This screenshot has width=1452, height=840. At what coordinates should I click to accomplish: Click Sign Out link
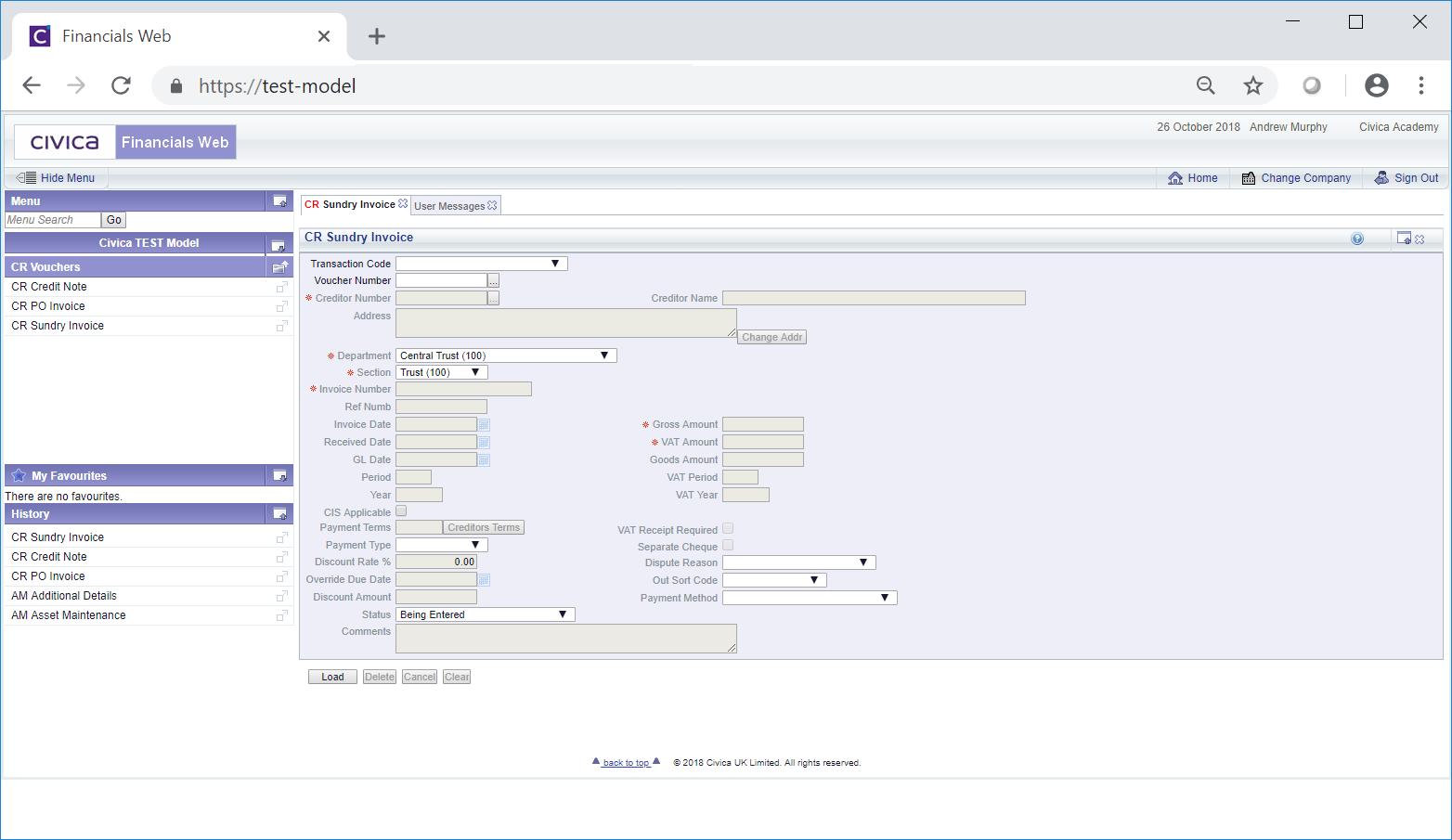tap(1407, 178)
